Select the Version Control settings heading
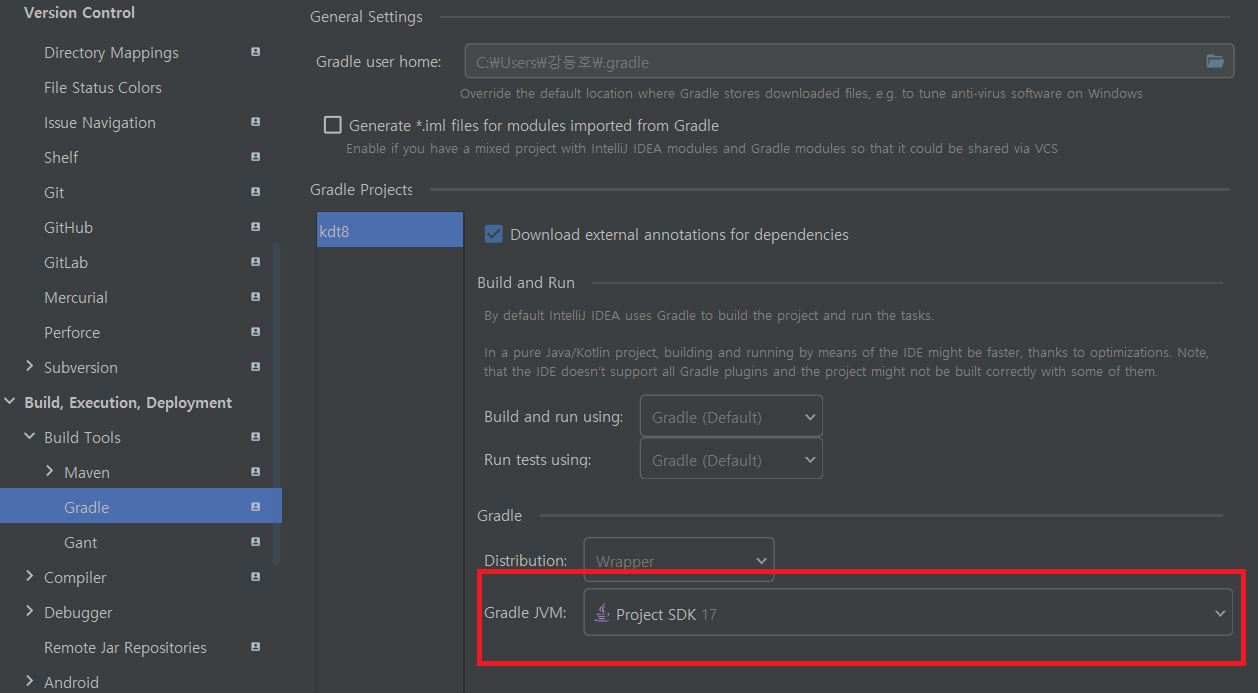The image size is (1258, 693). coord(80,13)
